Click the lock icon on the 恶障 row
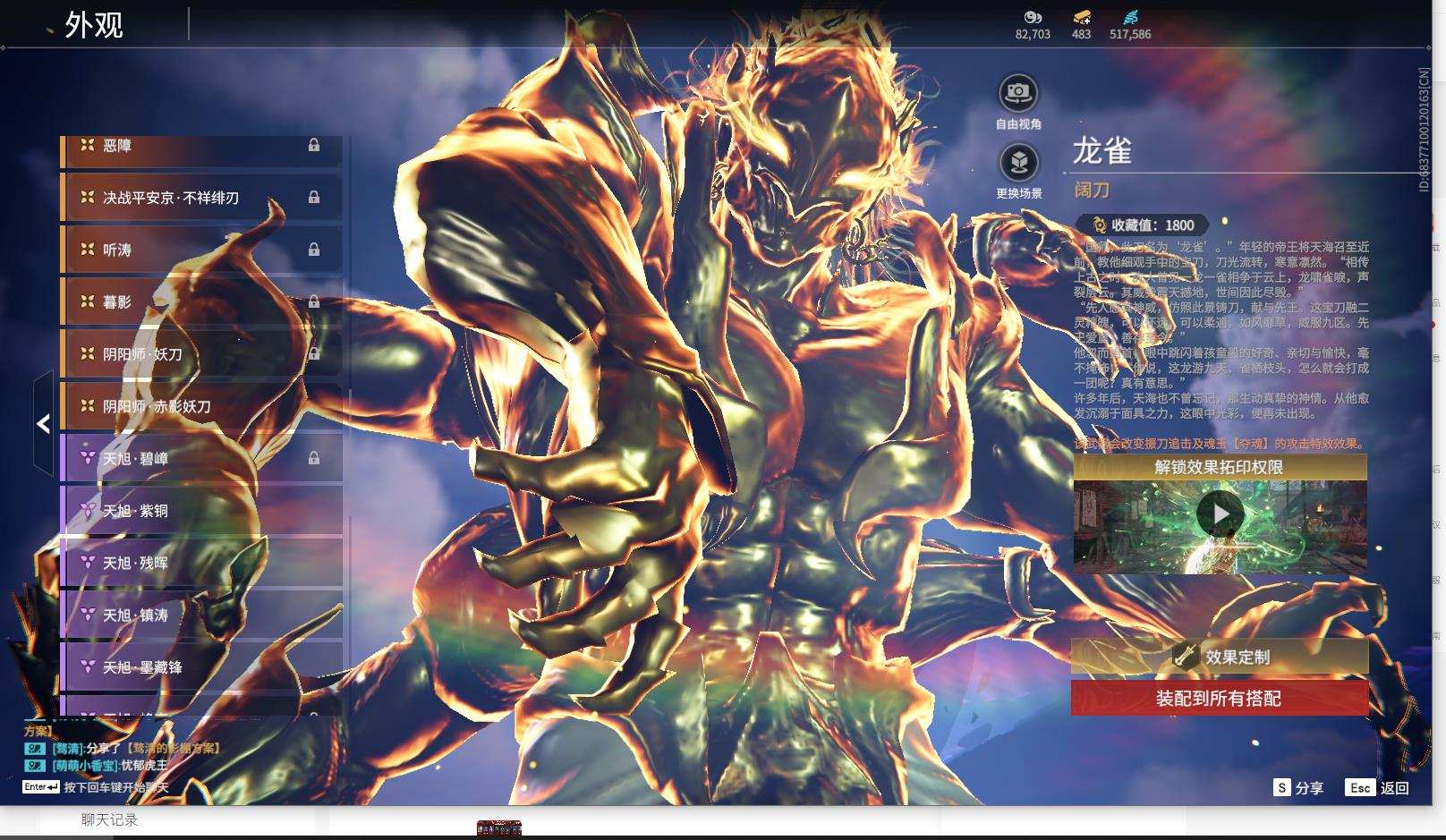The height and width of the screenshot is (840, 1446). pos(314,145)
